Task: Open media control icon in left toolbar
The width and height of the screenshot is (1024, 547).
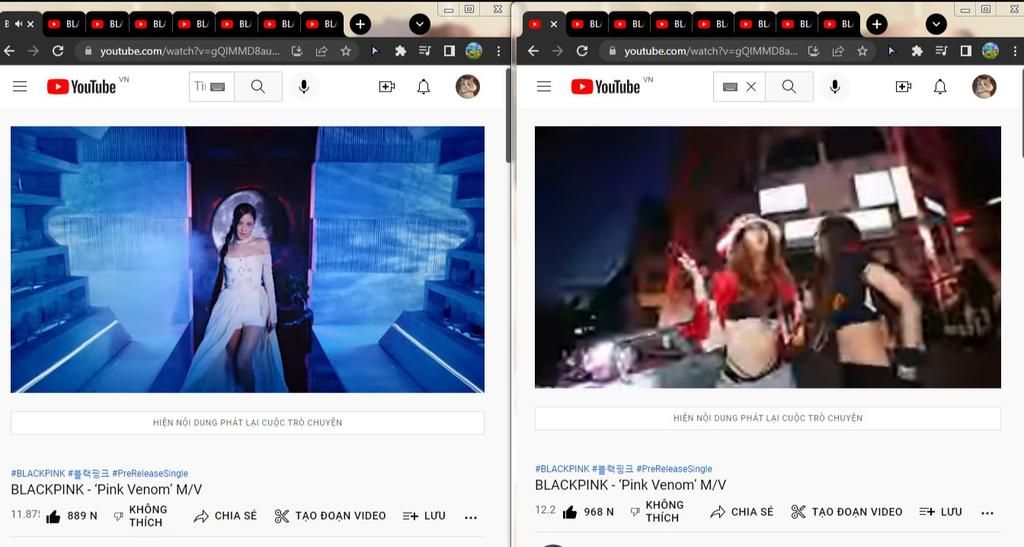Action: tap(424, 50)
